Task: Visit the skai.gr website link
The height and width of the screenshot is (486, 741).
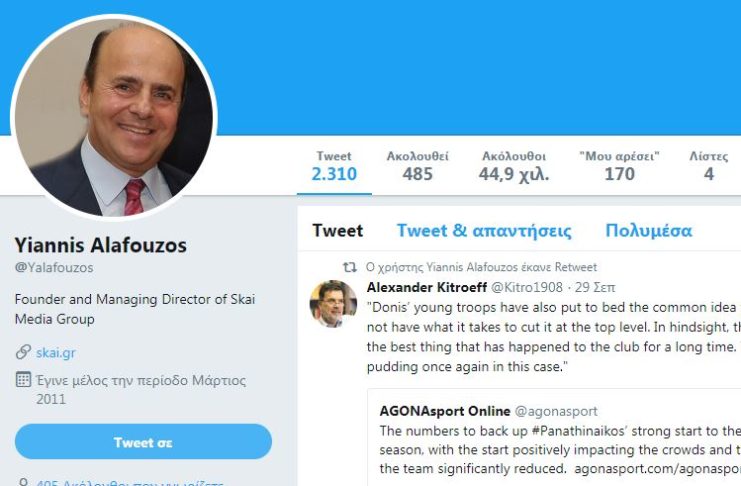Action: [54, 352]
